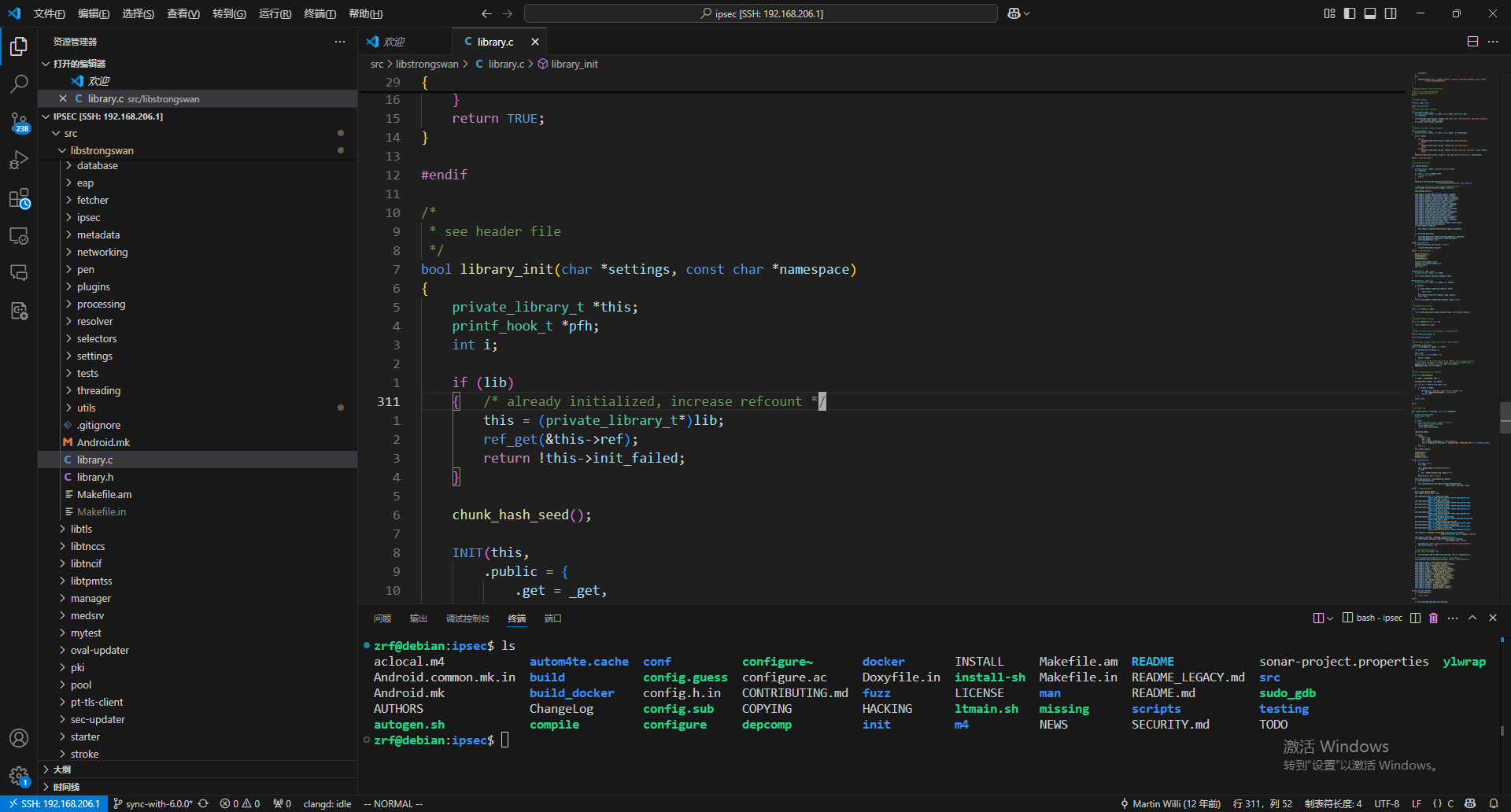Toggle Panel visibility in title bar
Image resolution: width=1511 pixels, height=812 pixels.
click(x=1370, y=13)
